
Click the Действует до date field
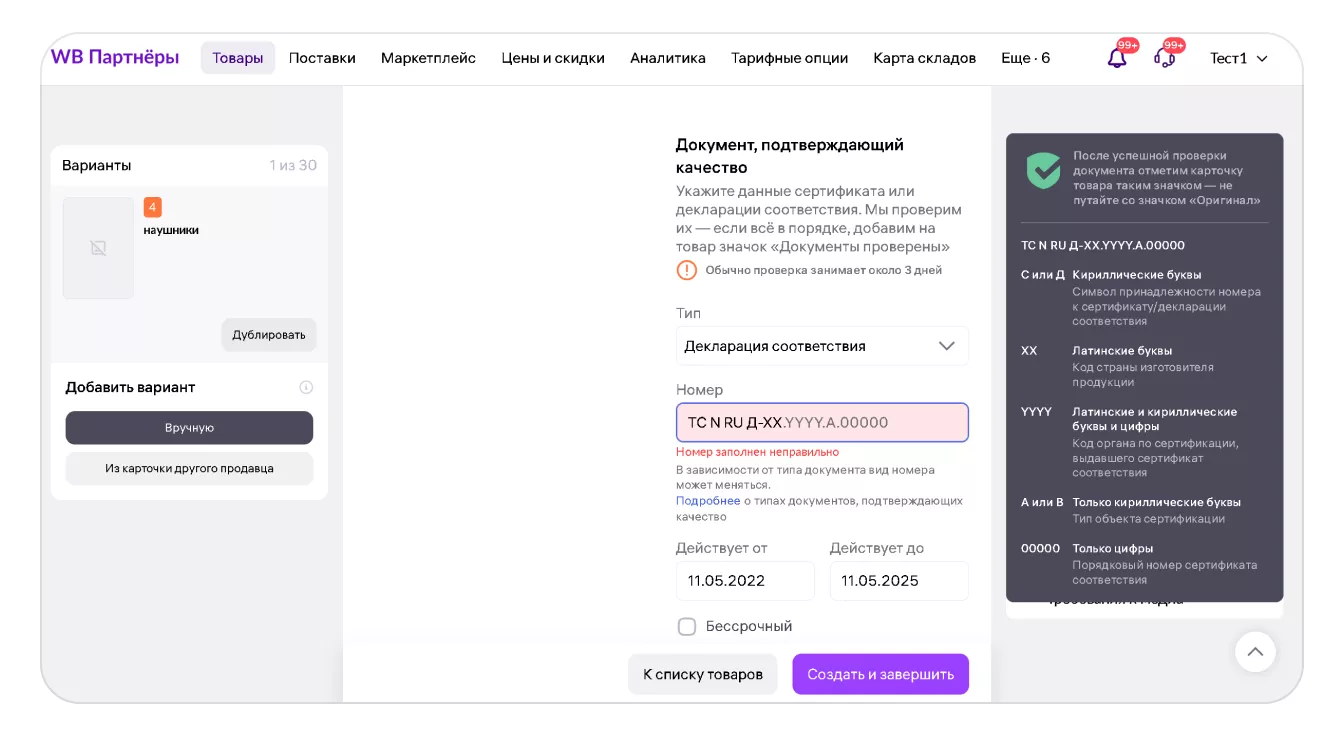(x=898, y=581)
